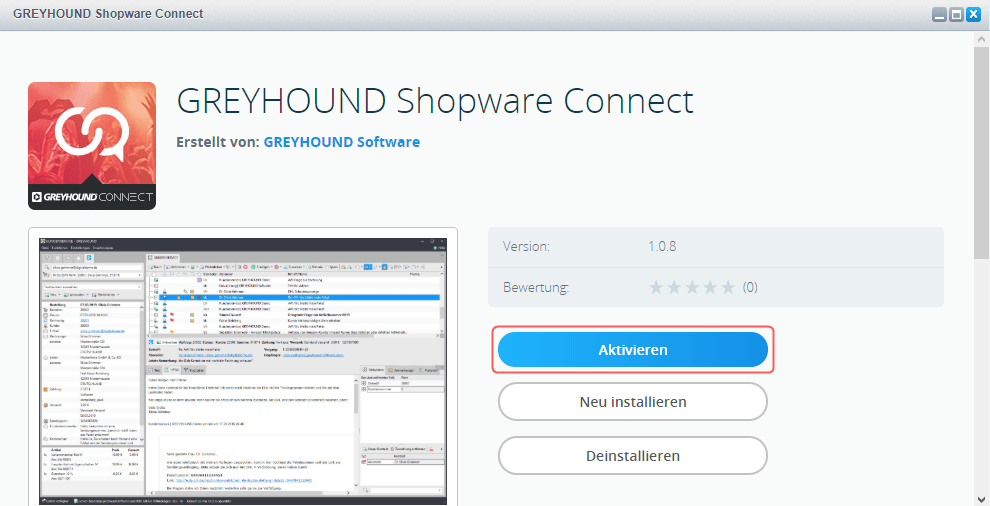Screen dimensions: 990x506
Task: Maximize the GREYHOUND Shopware Connect window
Action: (957, 15)
